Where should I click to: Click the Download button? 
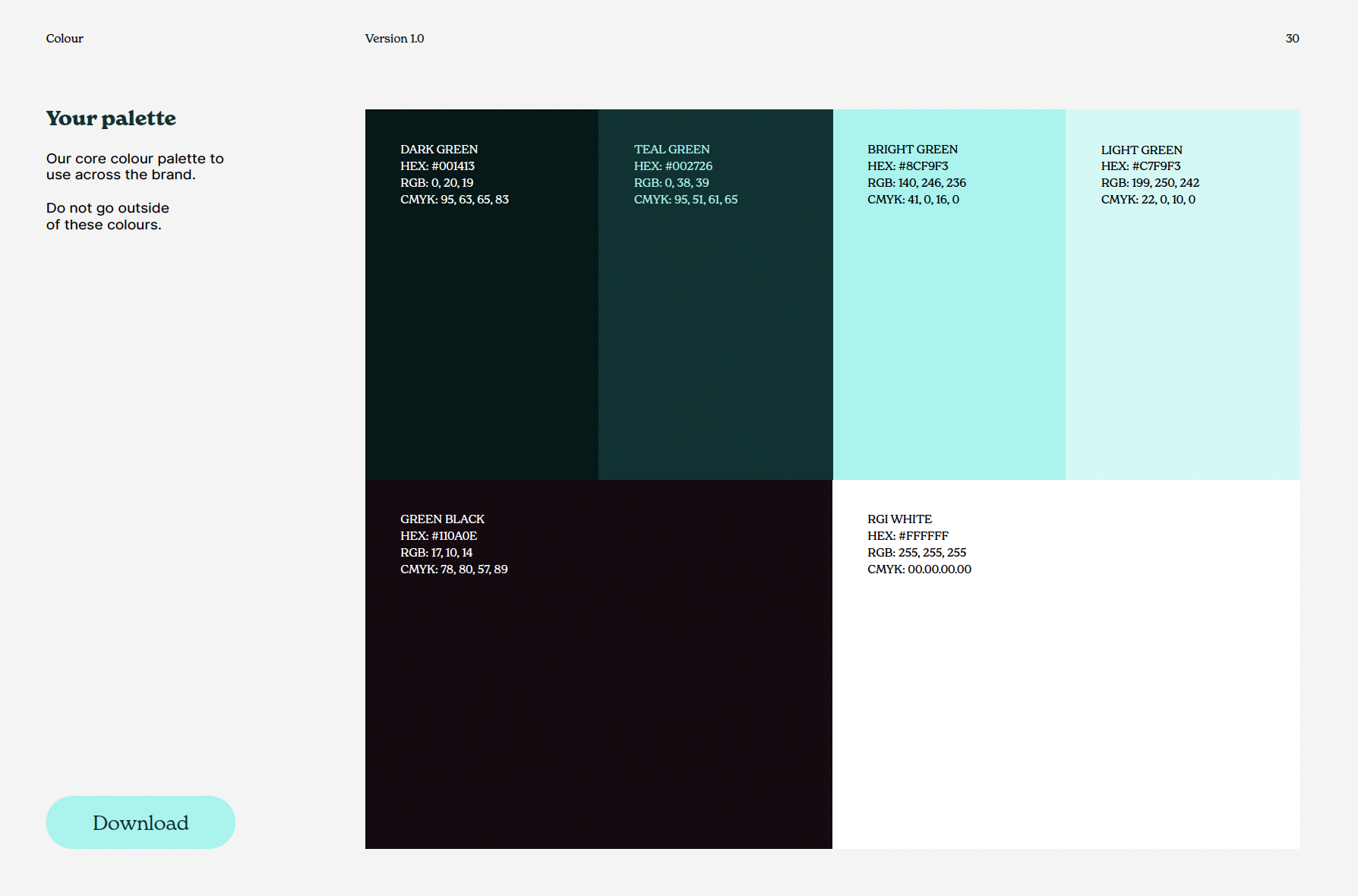(141, 822)
